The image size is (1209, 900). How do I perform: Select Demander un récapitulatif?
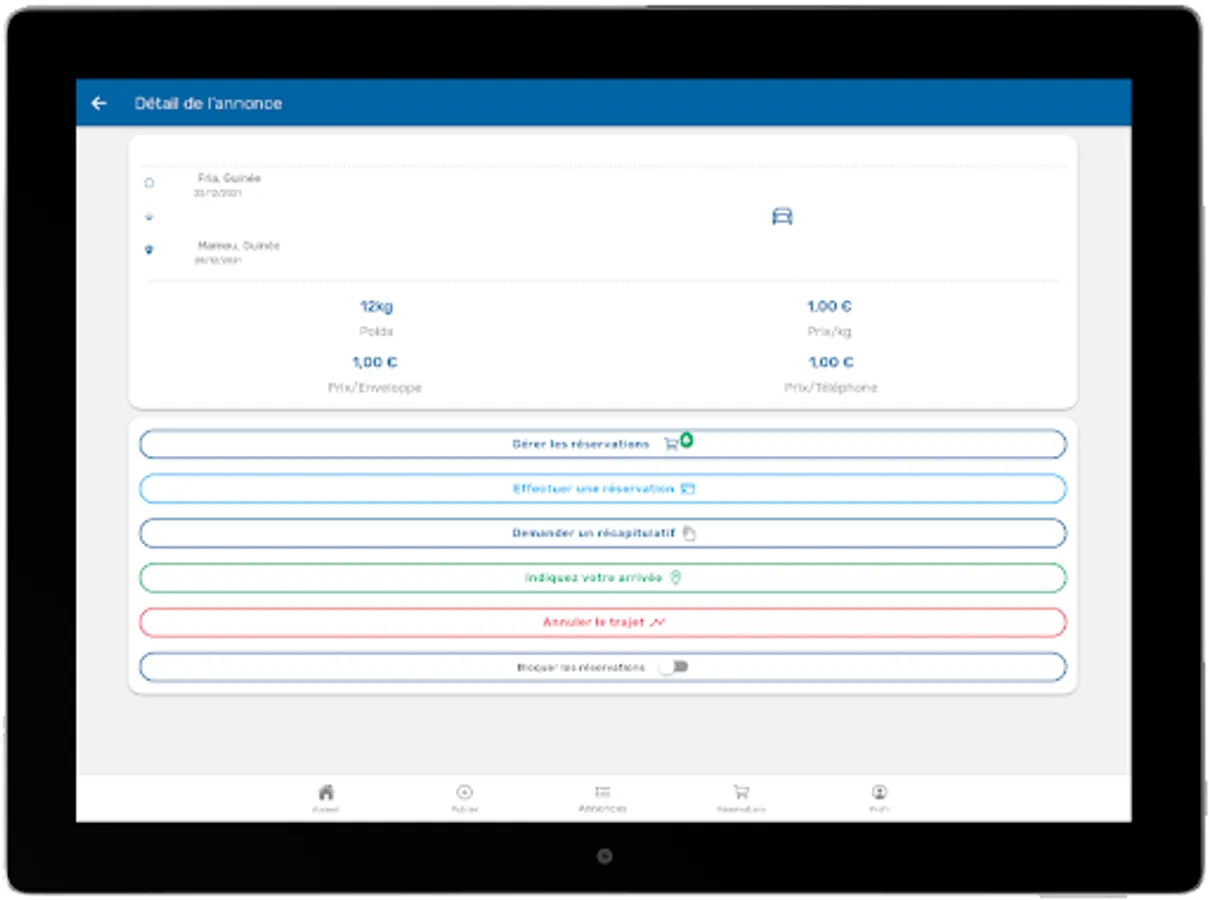603,533
